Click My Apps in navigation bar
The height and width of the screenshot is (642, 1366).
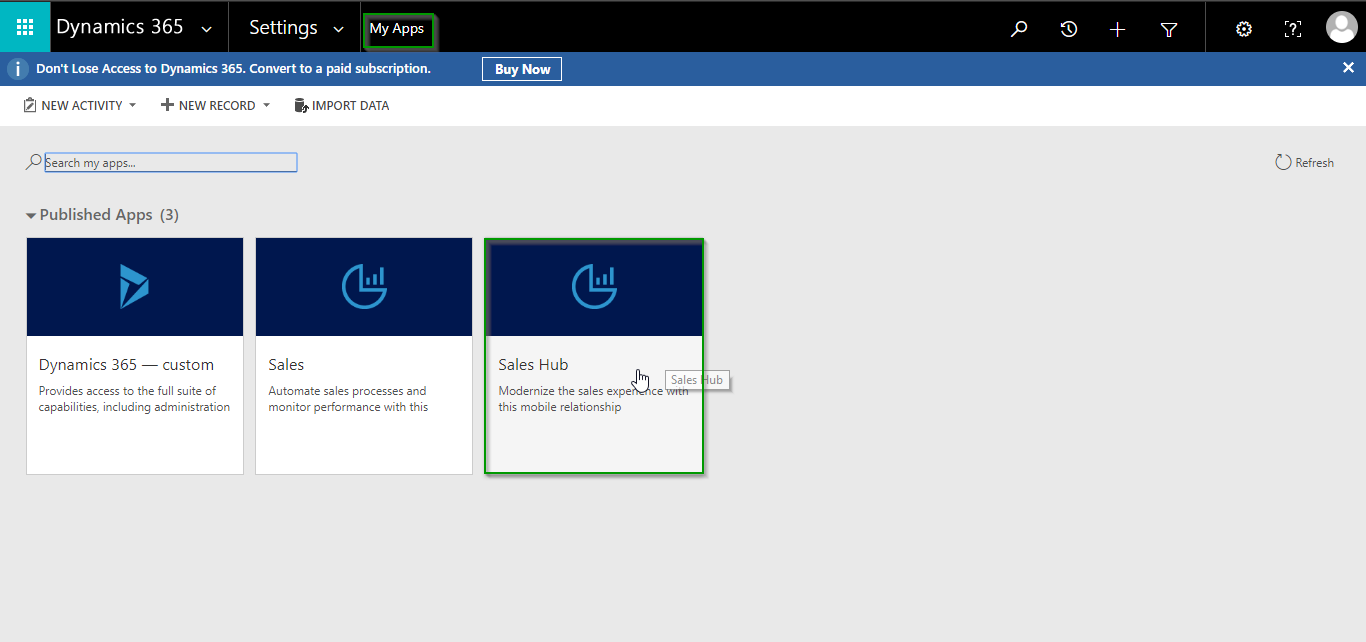(397, 29)
